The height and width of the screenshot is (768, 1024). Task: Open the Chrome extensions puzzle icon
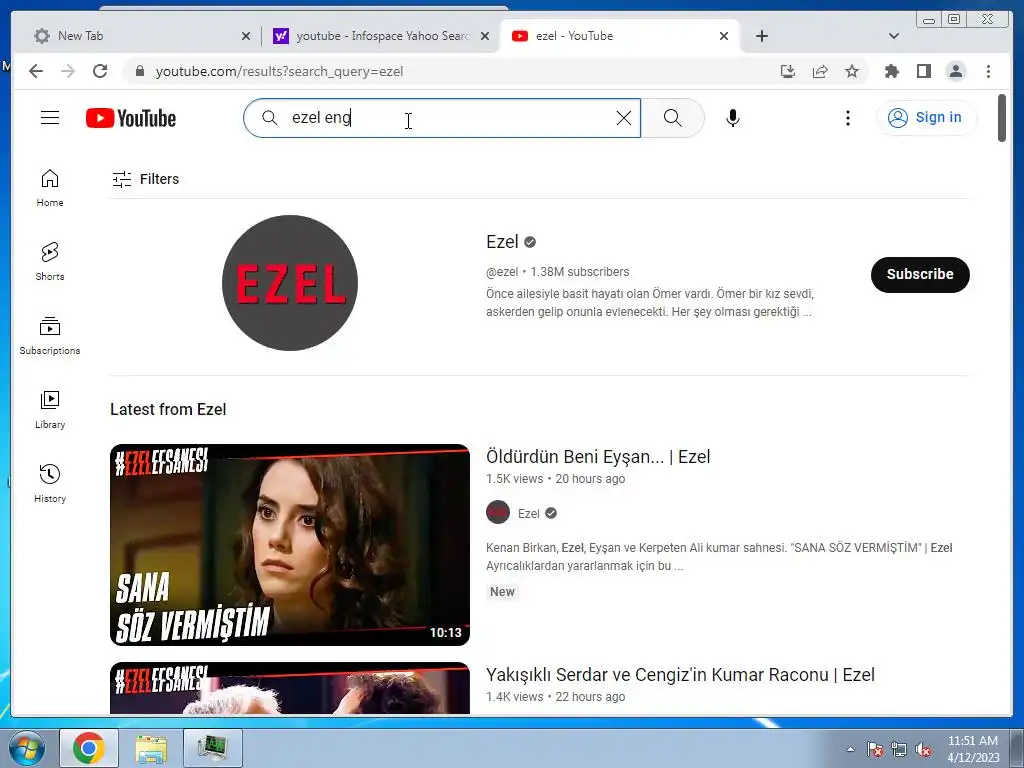[x=891, y=71]
